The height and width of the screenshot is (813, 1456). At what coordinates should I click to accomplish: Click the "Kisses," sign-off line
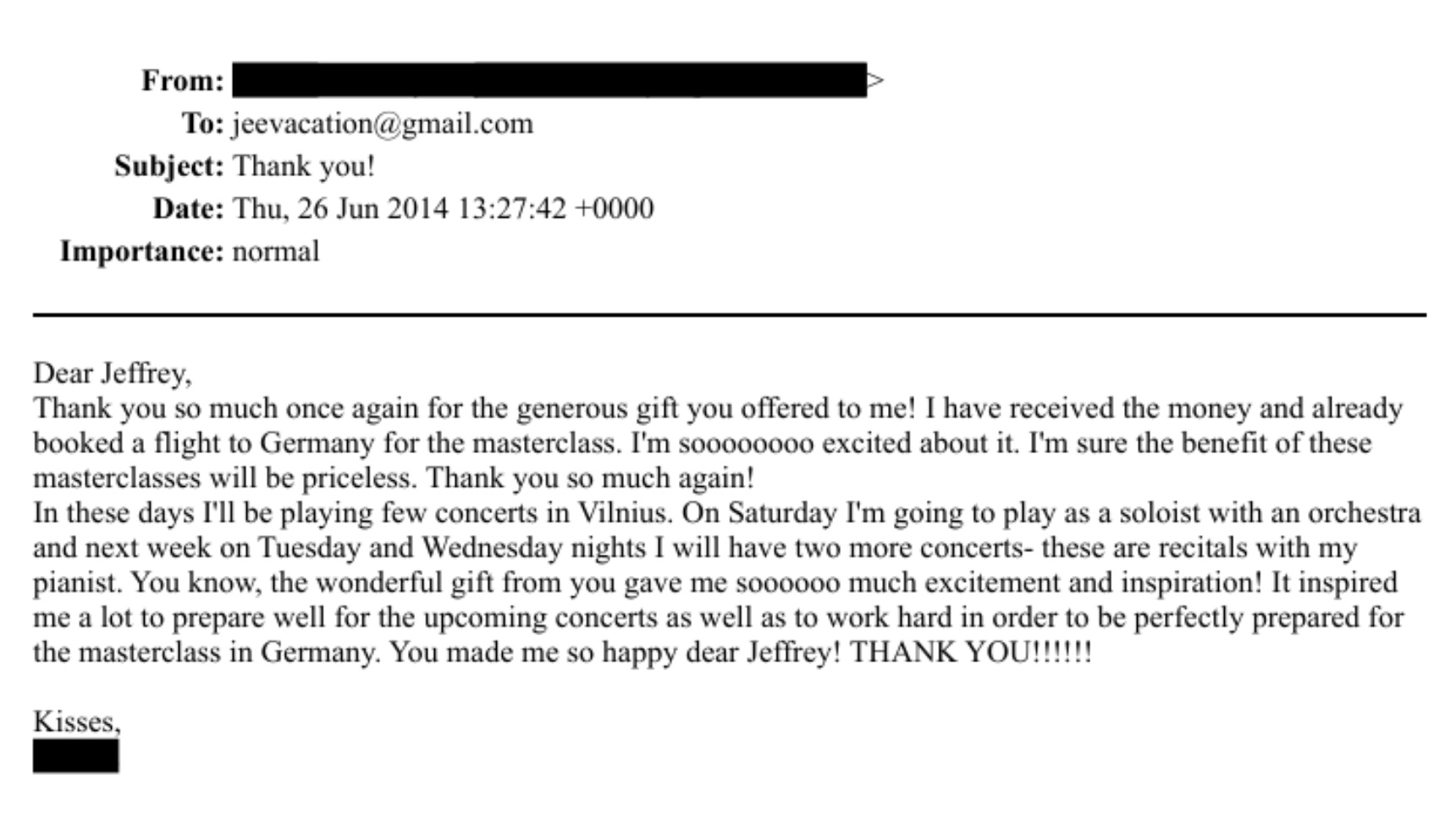point(77,722)
